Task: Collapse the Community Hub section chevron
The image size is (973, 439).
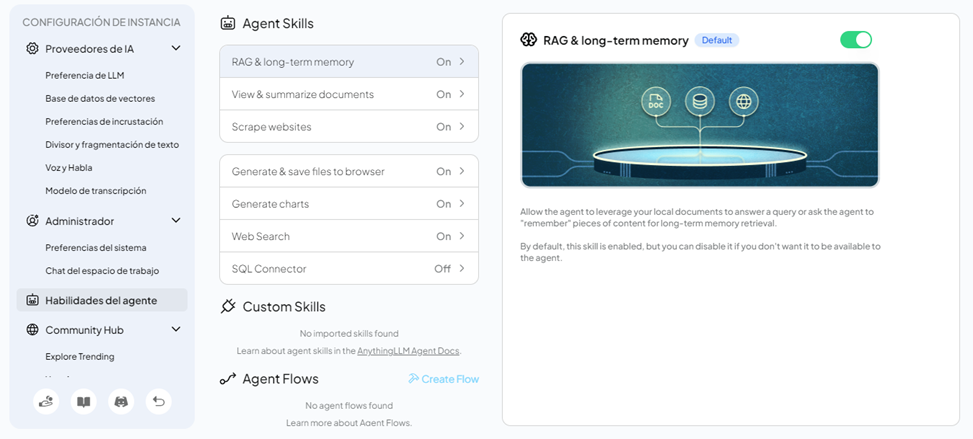Action: coord(176,330)
